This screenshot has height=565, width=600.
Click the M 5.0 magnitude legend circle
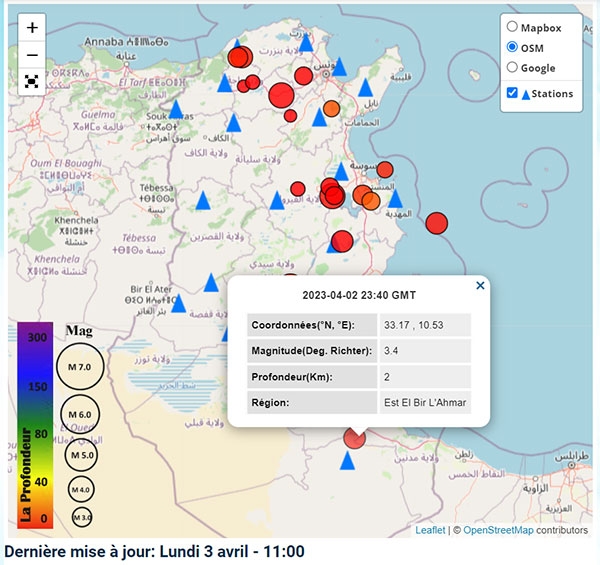coord(82,455)
